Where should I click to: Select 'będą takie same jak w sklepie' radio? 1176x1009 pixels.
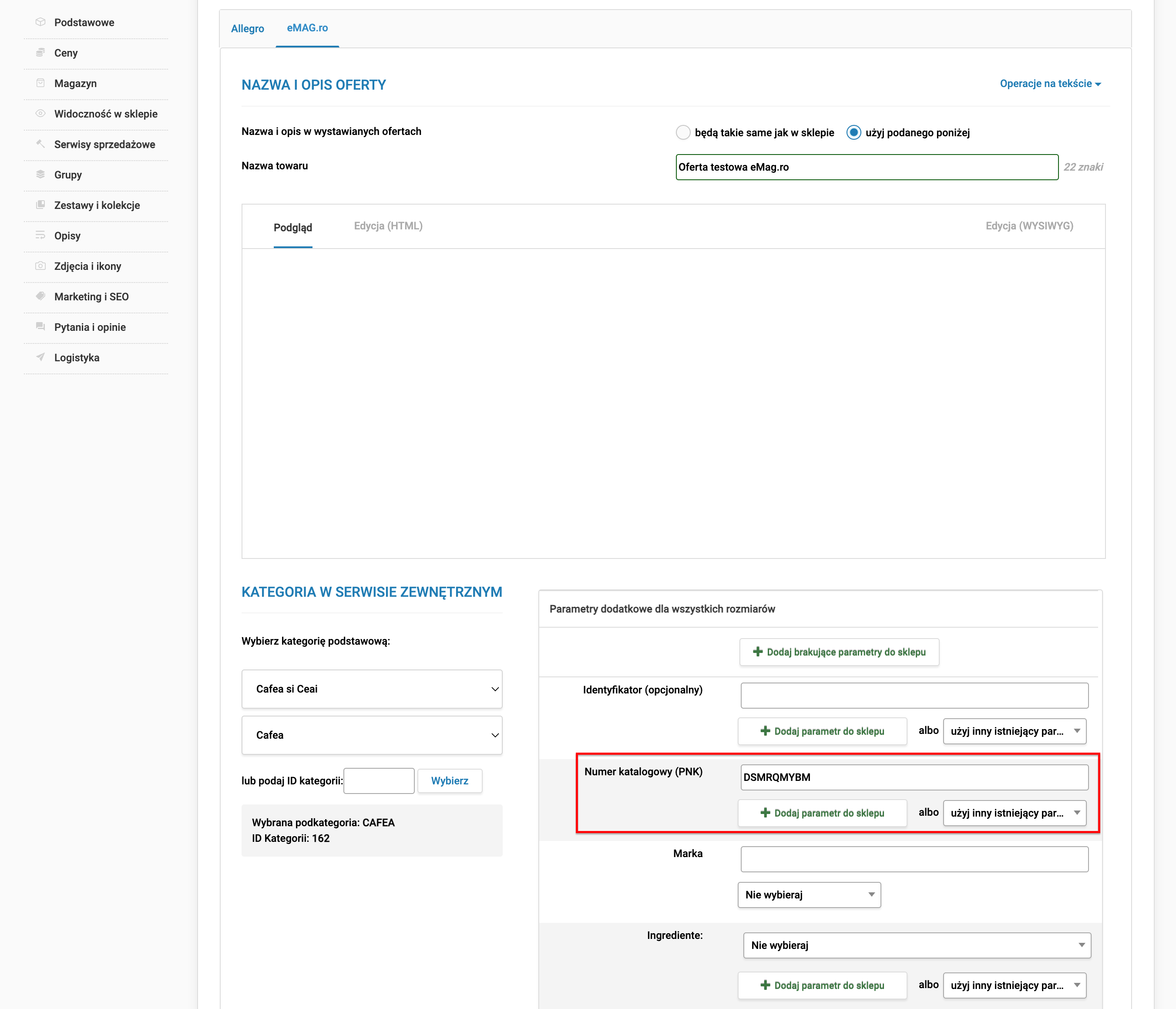click(x=683, y=132)
